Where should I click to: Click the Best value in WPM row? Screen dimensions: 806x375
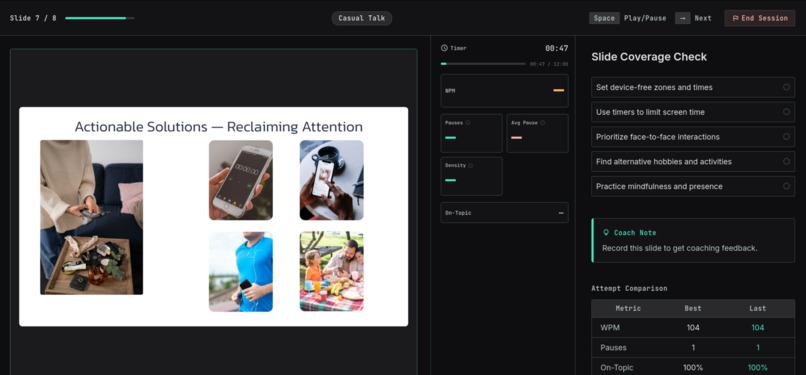click(x=692, y=328)
